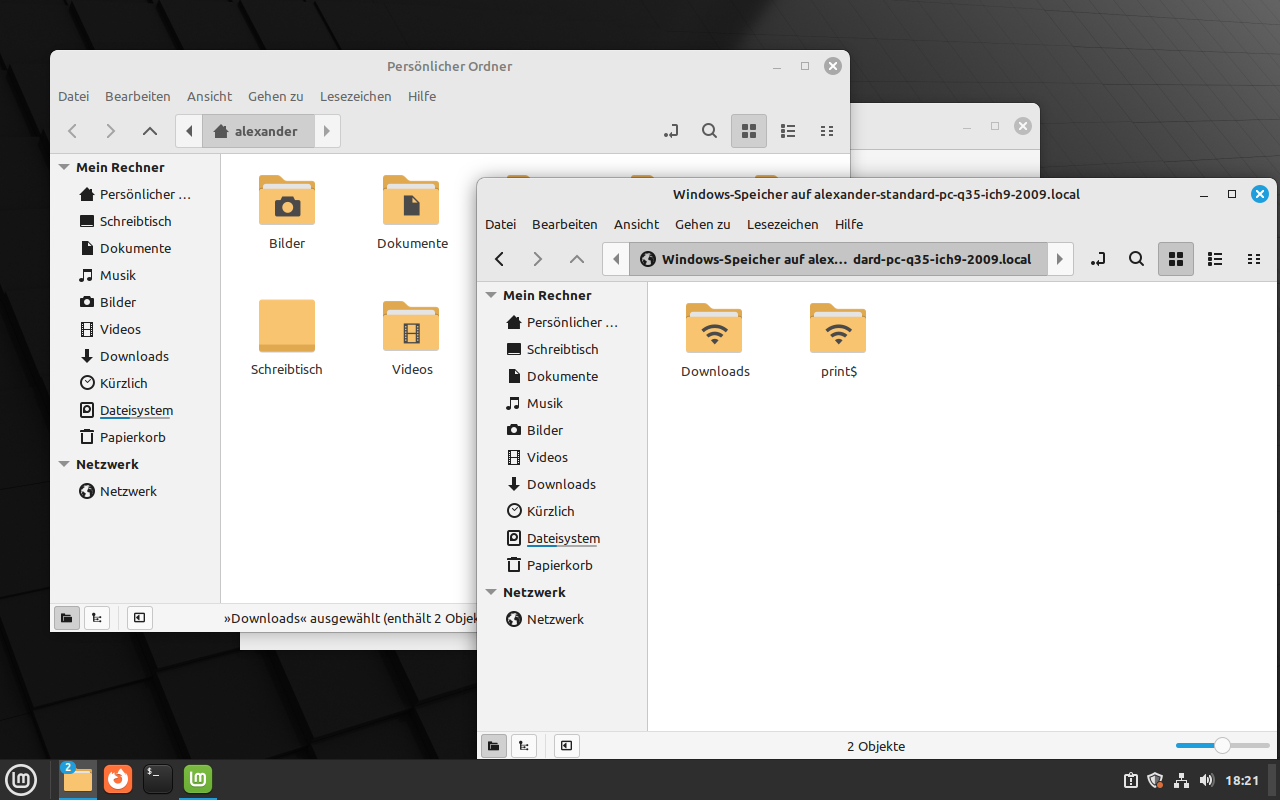Click the Windows-Speicher path bar button
The image size is (1280, 800).
coord(838,259)
